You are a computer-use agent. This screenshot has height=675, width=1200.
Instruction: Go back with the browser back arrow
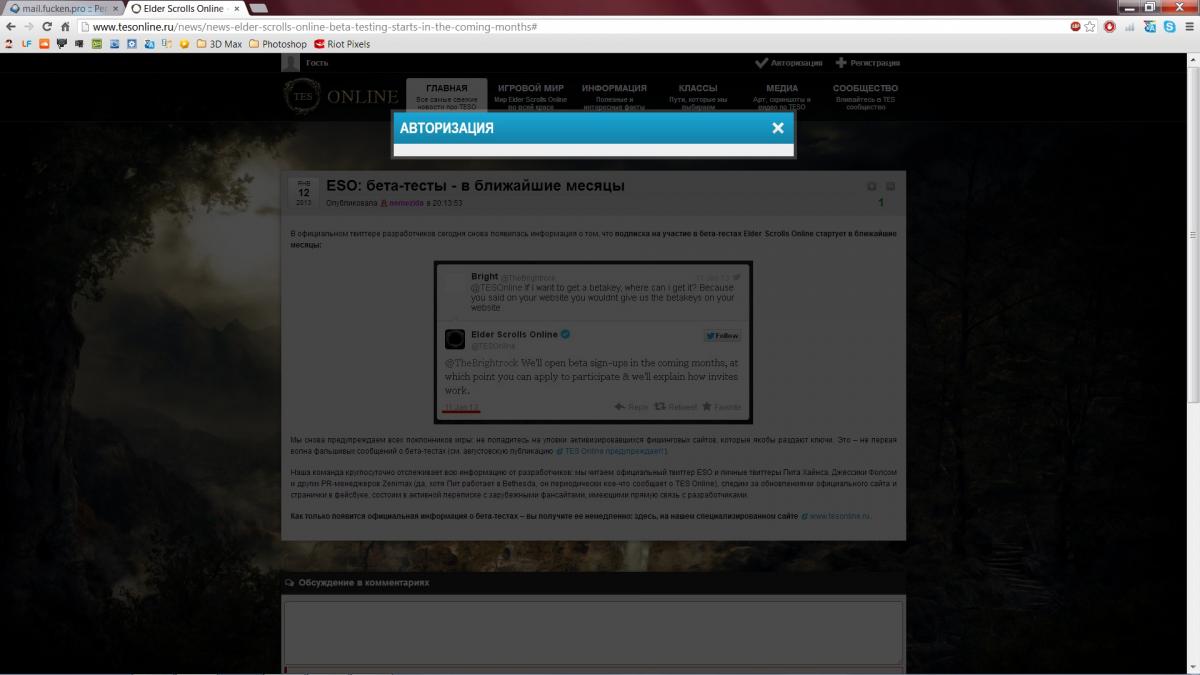(10, 27)
